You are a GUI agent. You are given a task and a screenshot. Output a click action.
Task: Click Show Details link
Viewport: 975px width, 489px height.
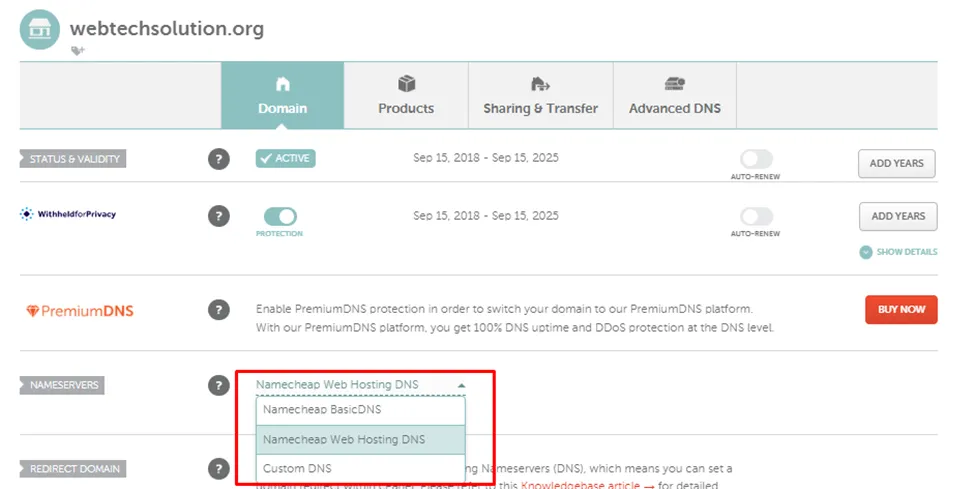[x=907, y=252]
